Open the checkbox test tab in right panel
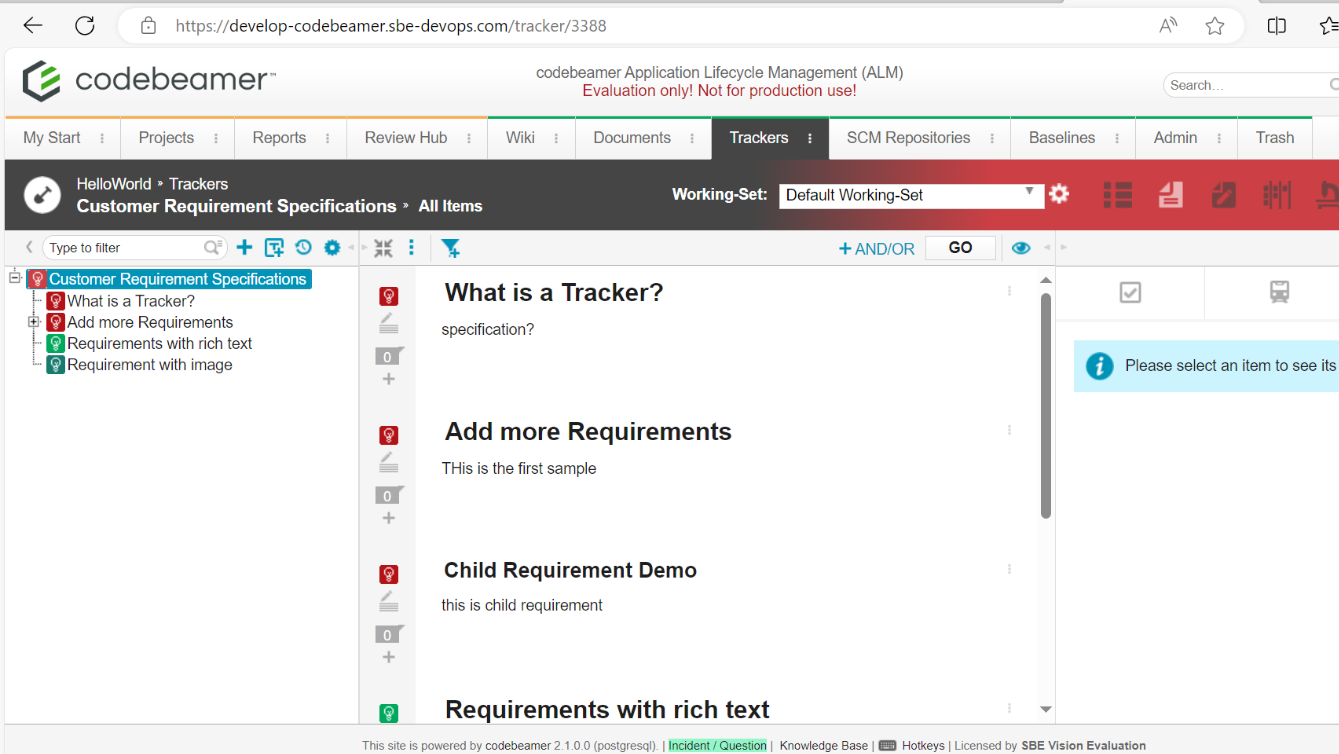 1130,292
